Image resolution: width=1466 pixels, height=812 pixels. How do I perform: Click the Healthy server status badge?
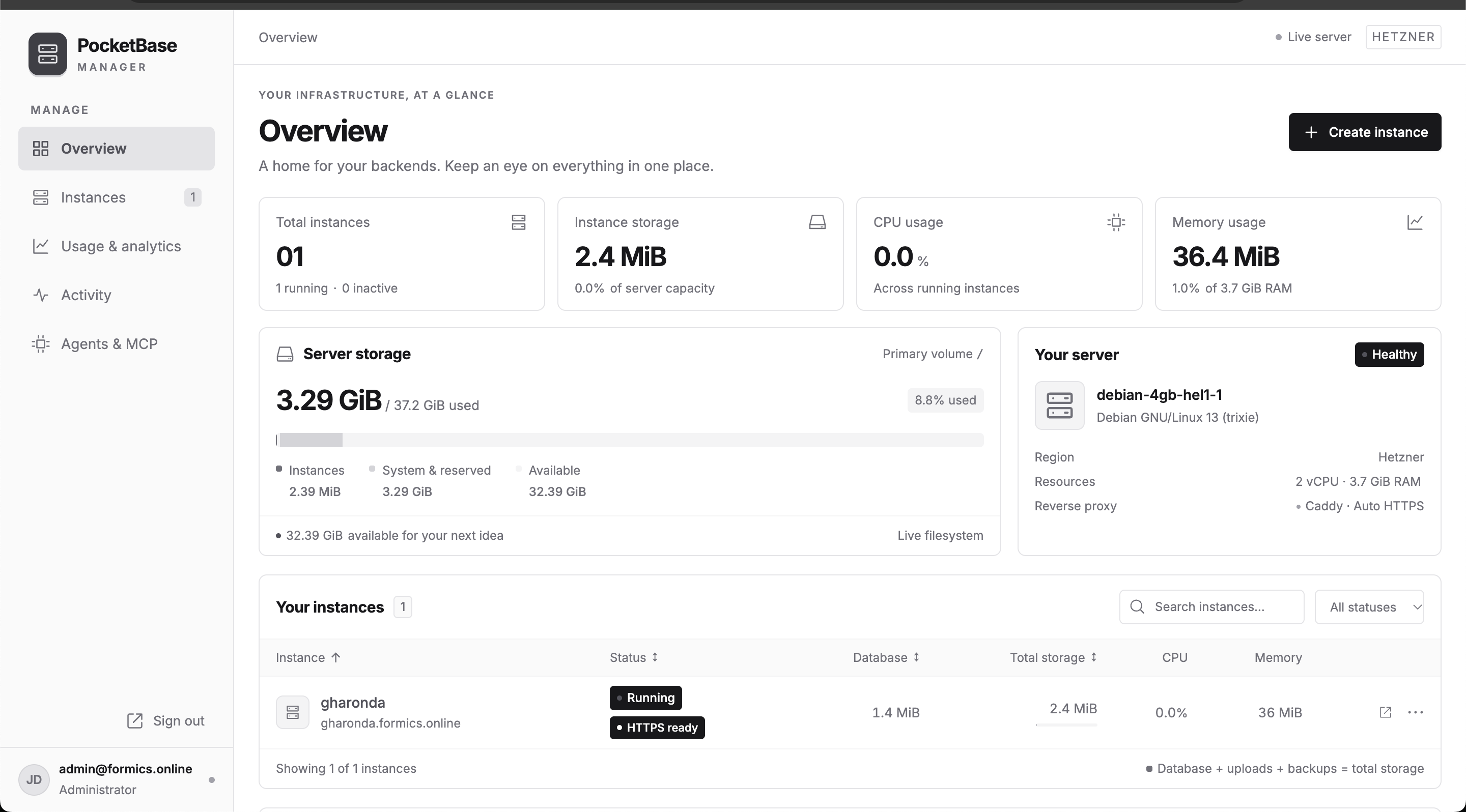tap(1389, 354)
